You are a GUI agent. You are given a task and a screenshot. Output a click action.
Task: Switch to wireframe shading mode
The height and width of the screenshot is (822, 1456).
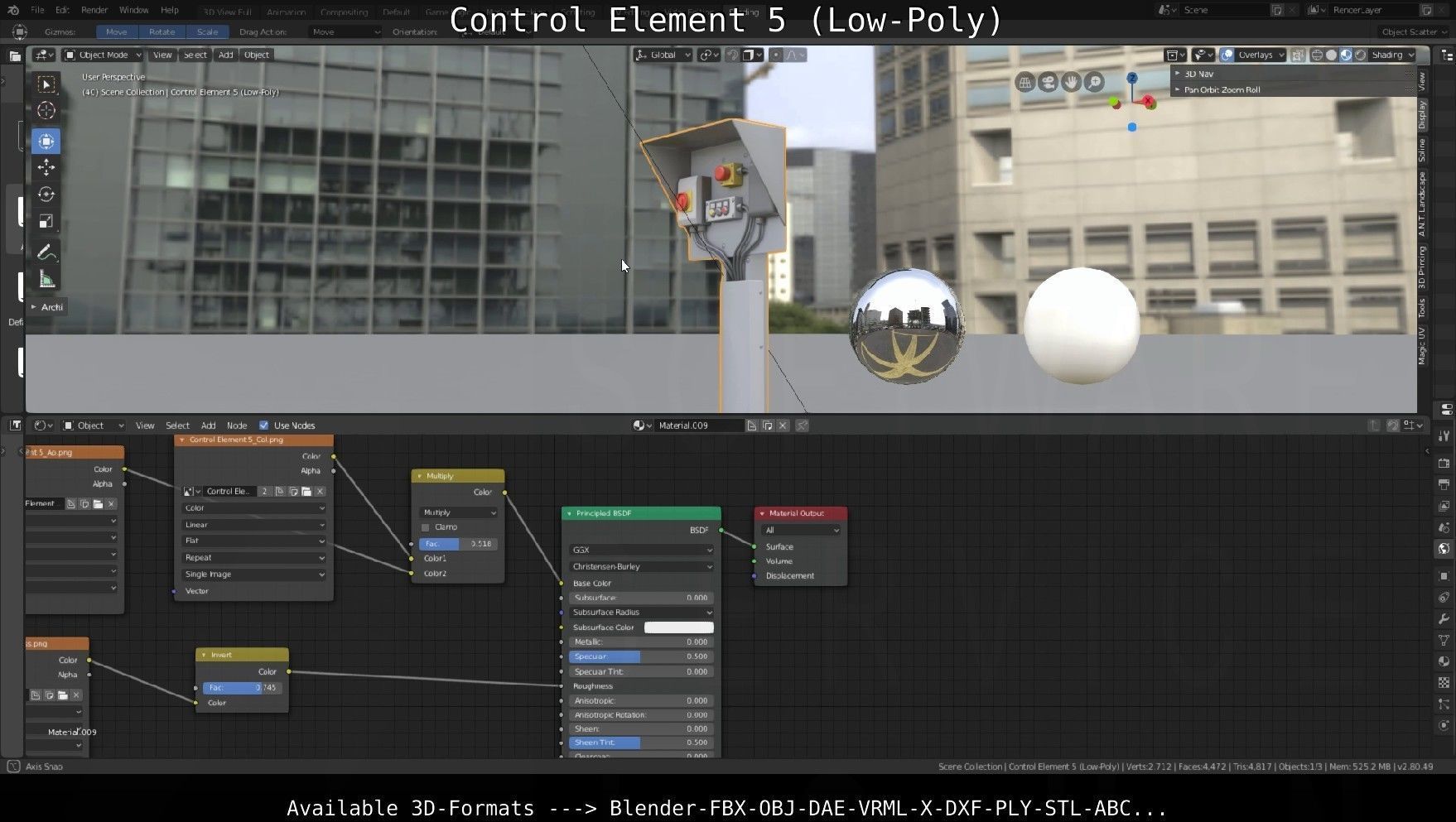tap(1317, 55)
